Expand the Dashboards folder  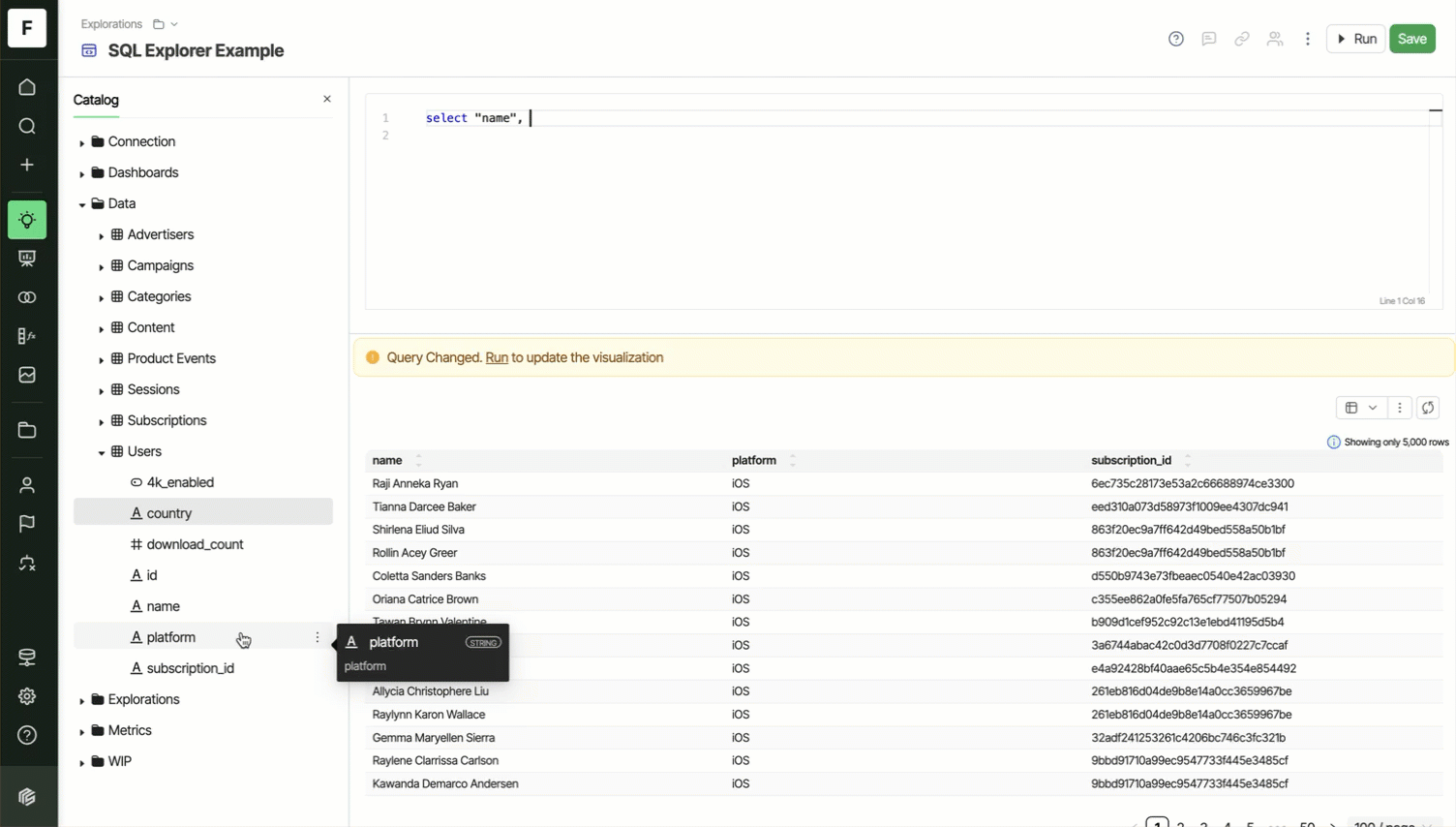tap(82, 173)
